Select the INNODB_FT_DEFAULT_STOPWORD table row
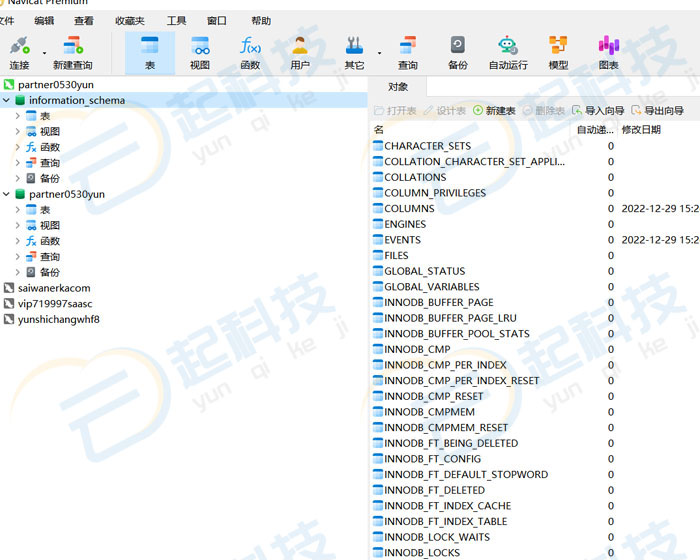 point(535,474)
